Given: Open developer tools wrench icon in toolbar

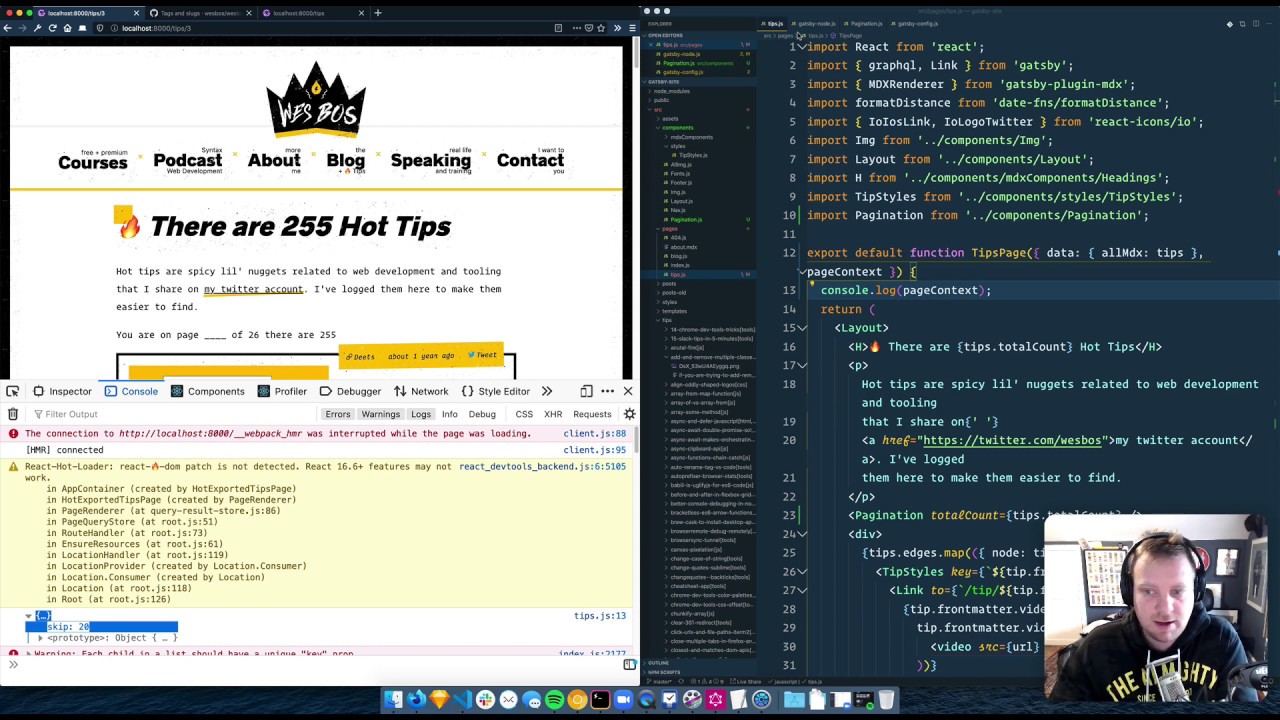Looking at the screenshot, I should coord(37,28).
